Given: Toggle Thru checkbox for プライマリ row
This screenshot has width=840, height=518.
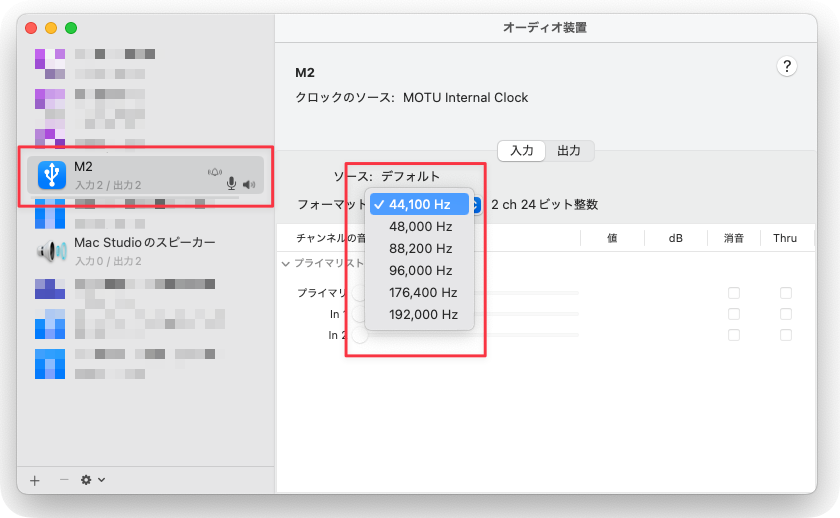Looking at the screenshot, I should point(786,293).
